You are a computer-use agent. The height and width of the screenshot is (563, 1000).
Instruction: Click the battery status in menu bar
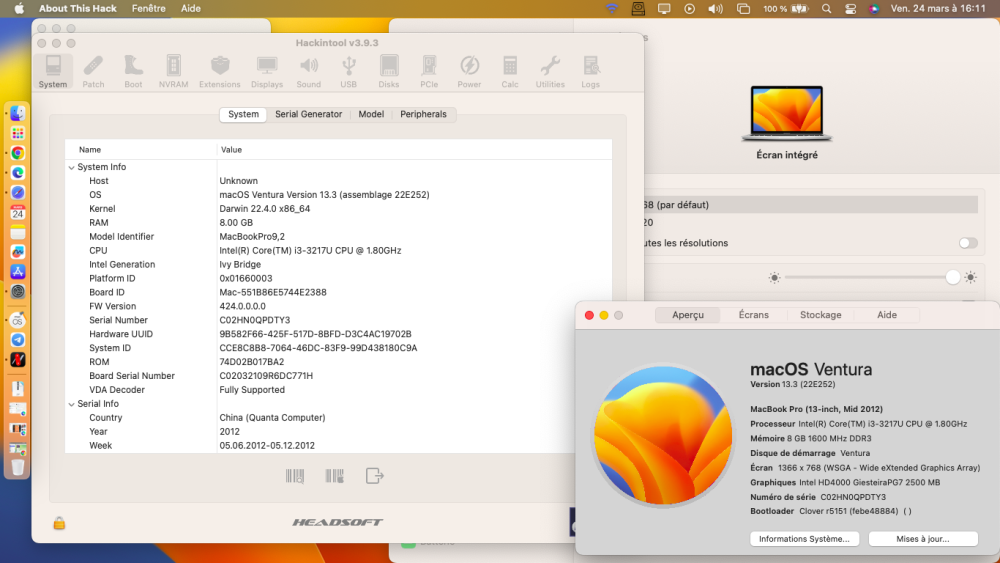coord(786,9)
